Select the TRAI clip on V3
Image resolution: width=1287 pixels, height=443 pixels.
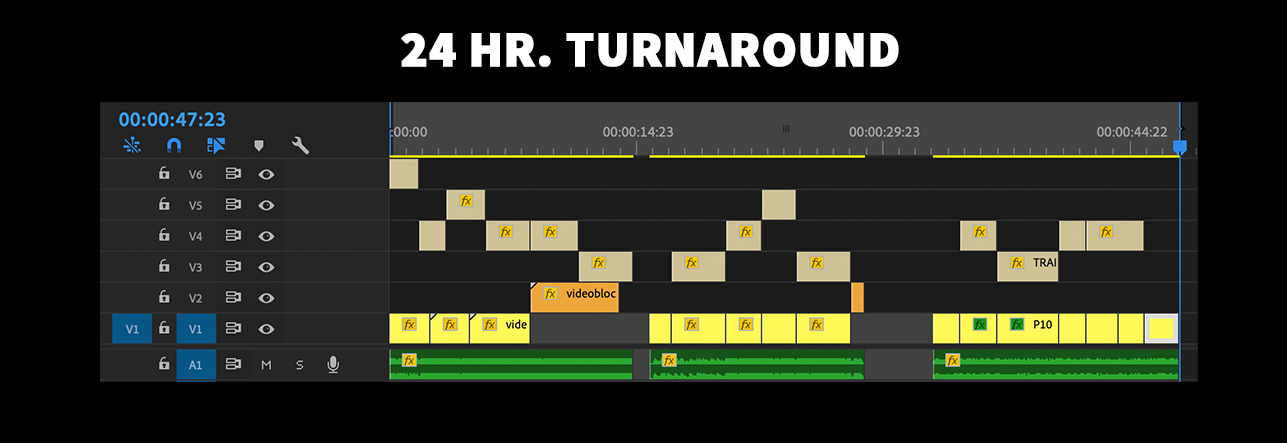1028,266
